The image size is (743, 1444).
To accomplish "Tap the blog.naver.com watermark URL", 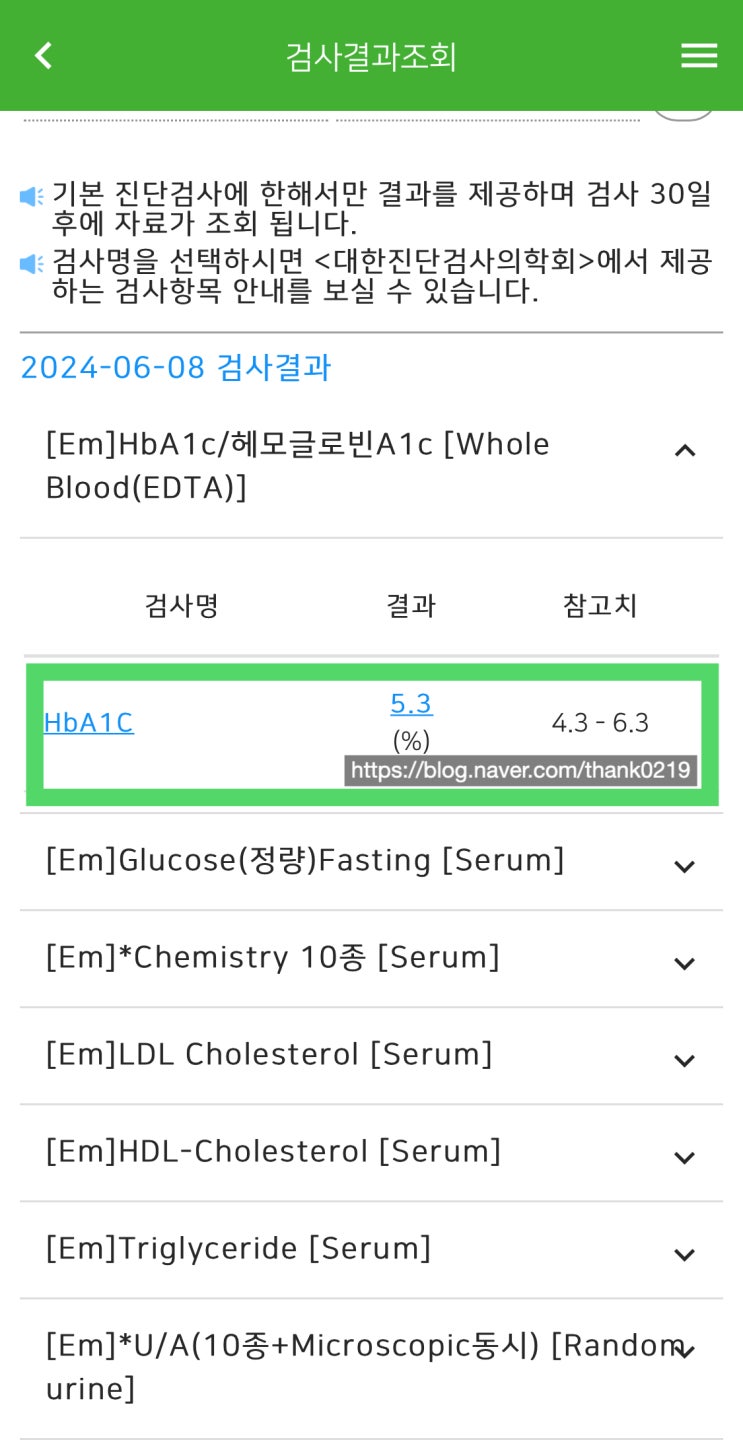I will point(520,770).
